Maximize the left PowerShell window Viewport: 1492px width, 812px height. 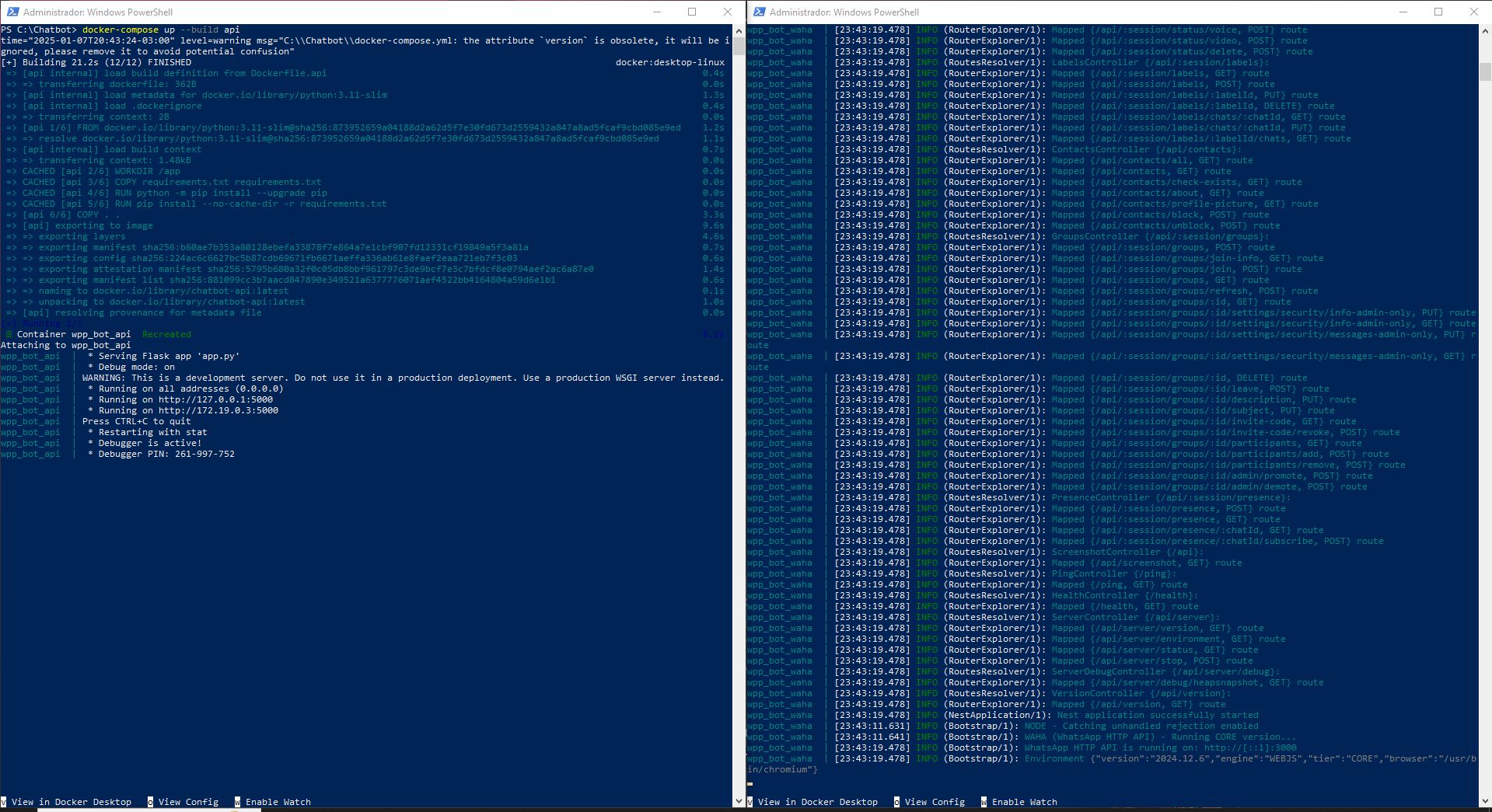(x=692, y=12)
